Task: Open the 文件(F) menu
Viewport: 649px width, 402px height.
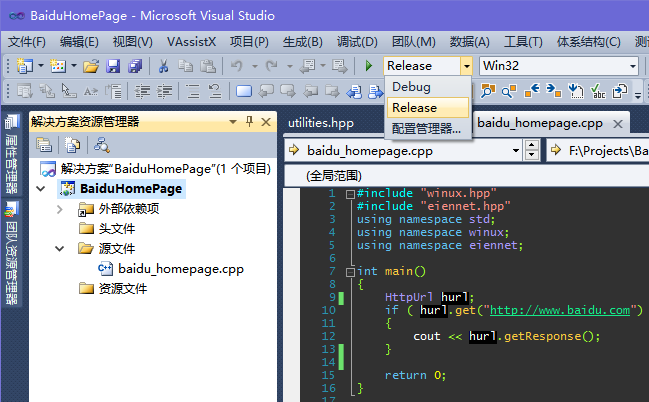Action: [26, 42]
